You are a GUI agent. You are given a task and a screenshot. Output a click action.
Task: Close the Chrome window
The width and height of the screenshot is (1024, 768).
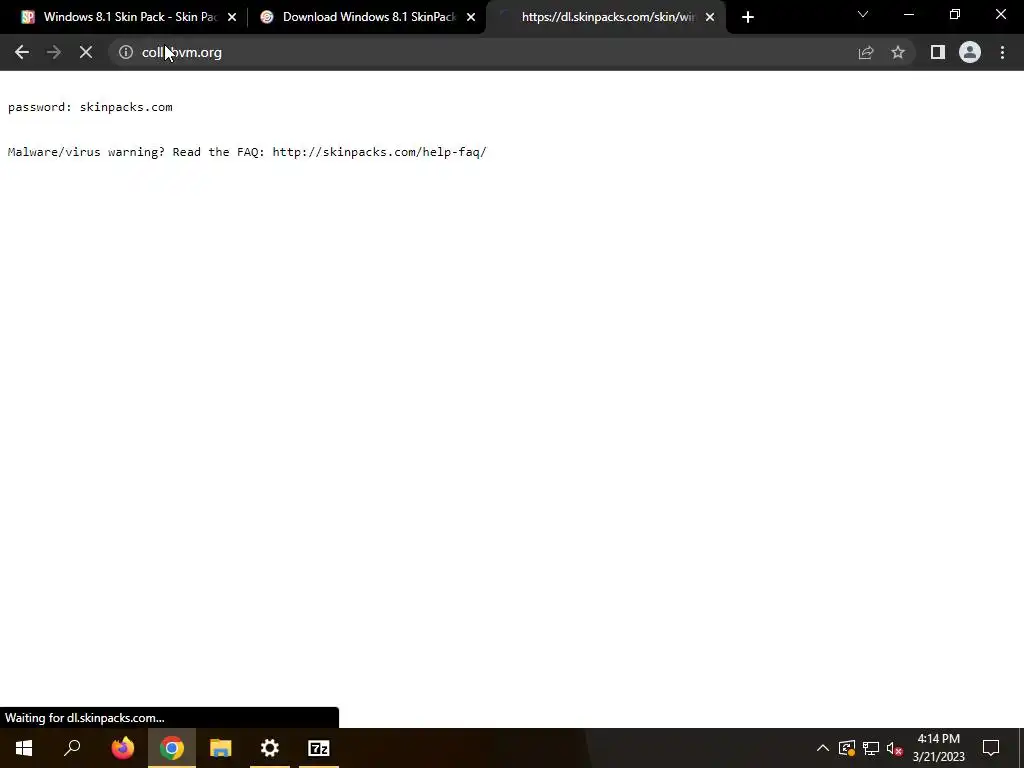[x=1000, y=14]
